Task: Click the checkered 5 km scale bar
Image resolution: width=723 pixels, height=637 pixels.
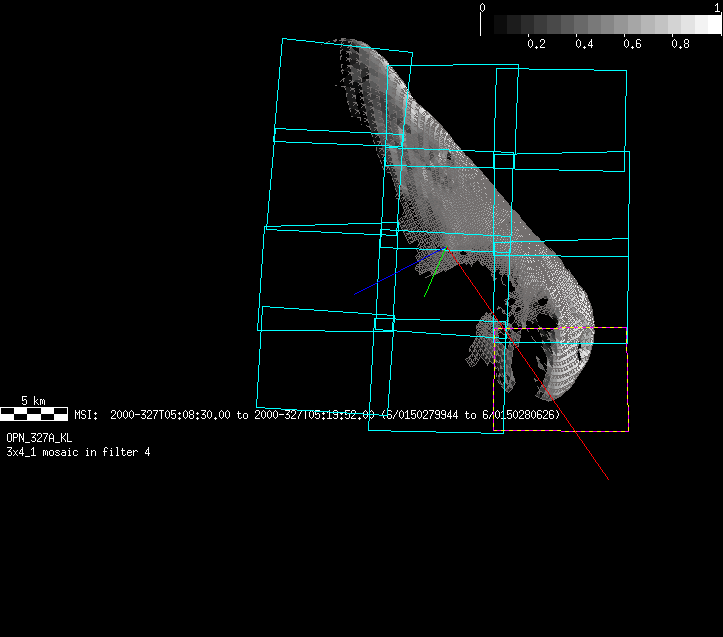Action: point(34,413)
